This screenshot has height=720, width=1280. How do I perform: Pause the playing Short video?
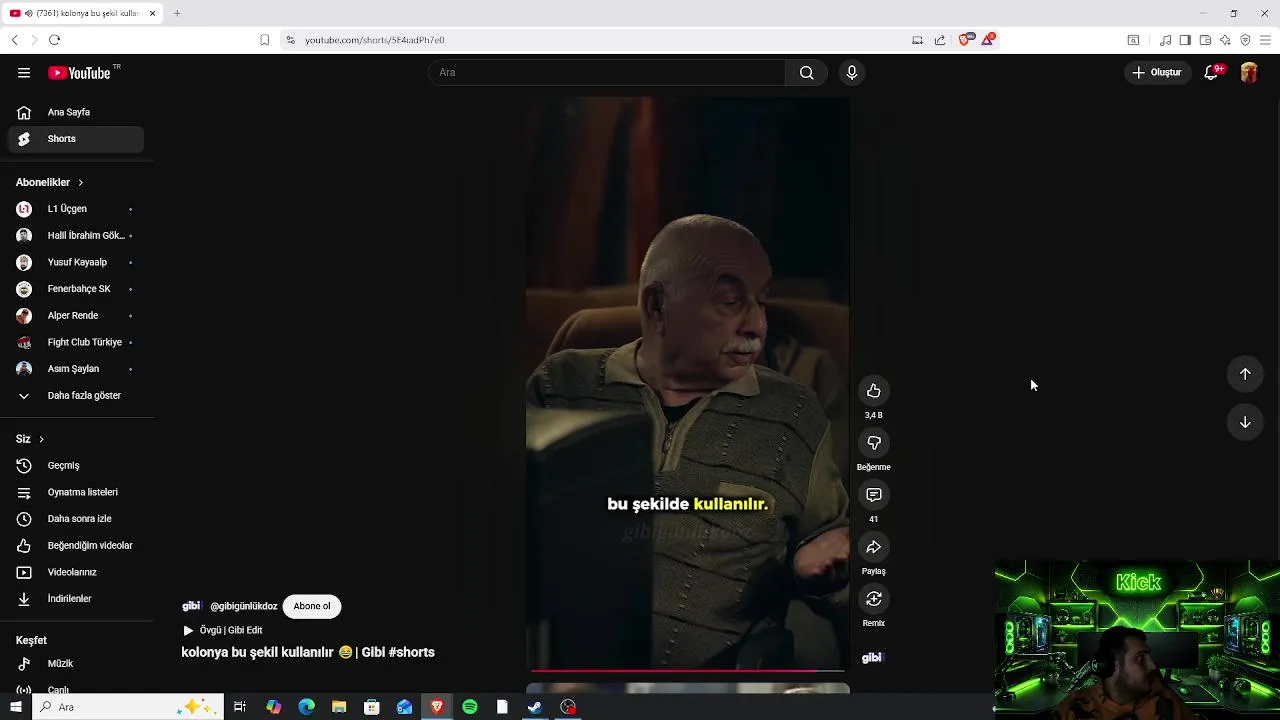click(688, 384)
